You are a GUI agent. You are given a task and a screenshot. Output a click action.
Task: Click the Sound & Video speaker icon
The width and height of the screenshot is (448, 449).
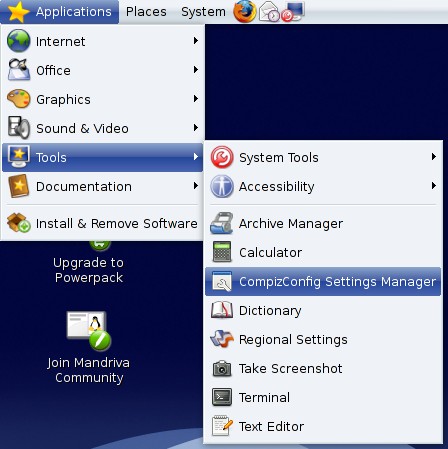pos(19,128)
